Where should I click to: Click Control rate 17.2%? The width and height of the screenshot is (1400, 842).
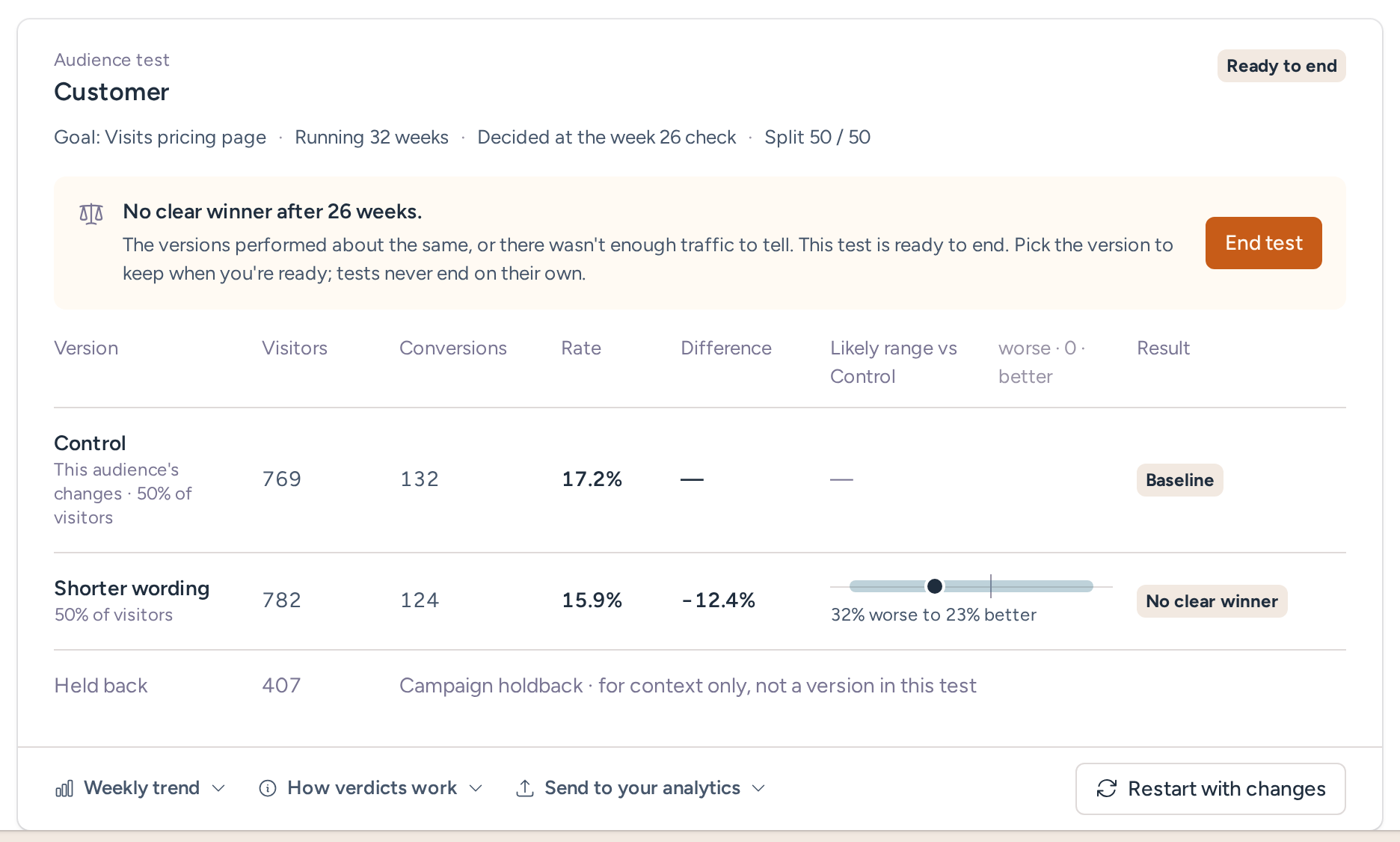pyautogui.click(x=592, y=479)
